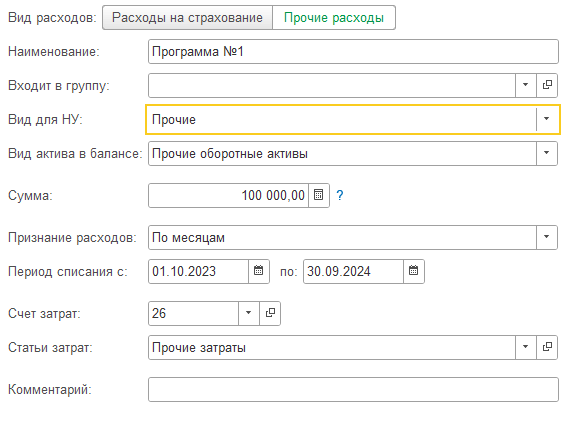Open calendar for Период списания start date
The image size is (587, 422).
[259, 271]
